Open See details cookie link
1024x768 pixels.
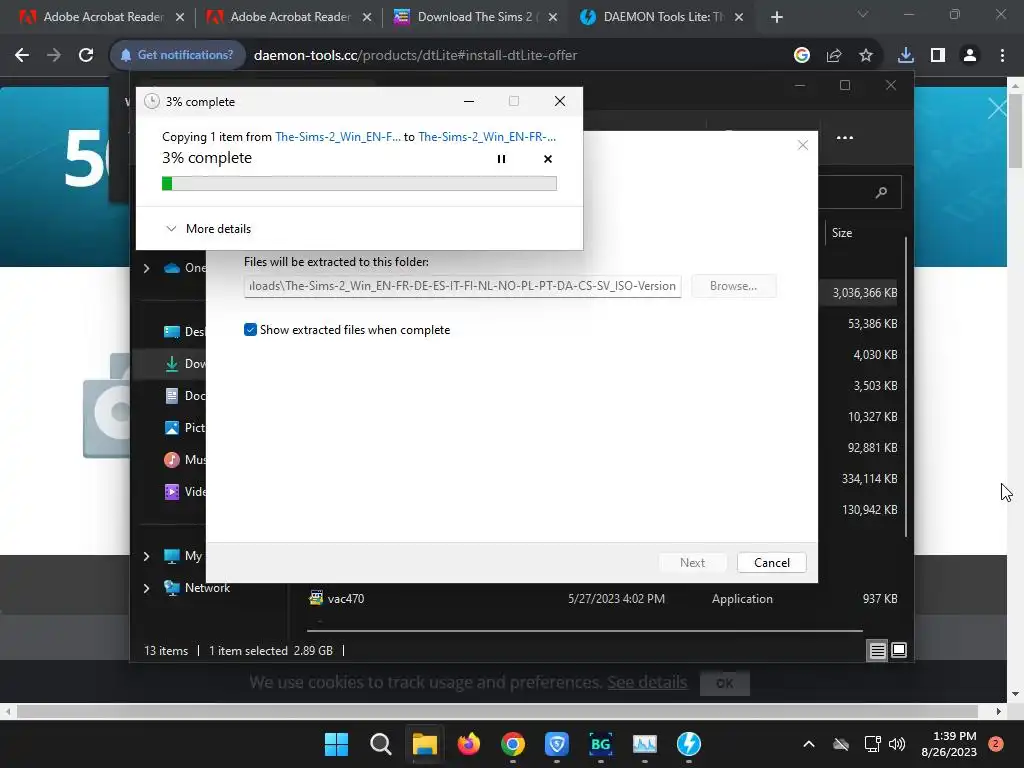pyautogui.click(x=647, y=682)
